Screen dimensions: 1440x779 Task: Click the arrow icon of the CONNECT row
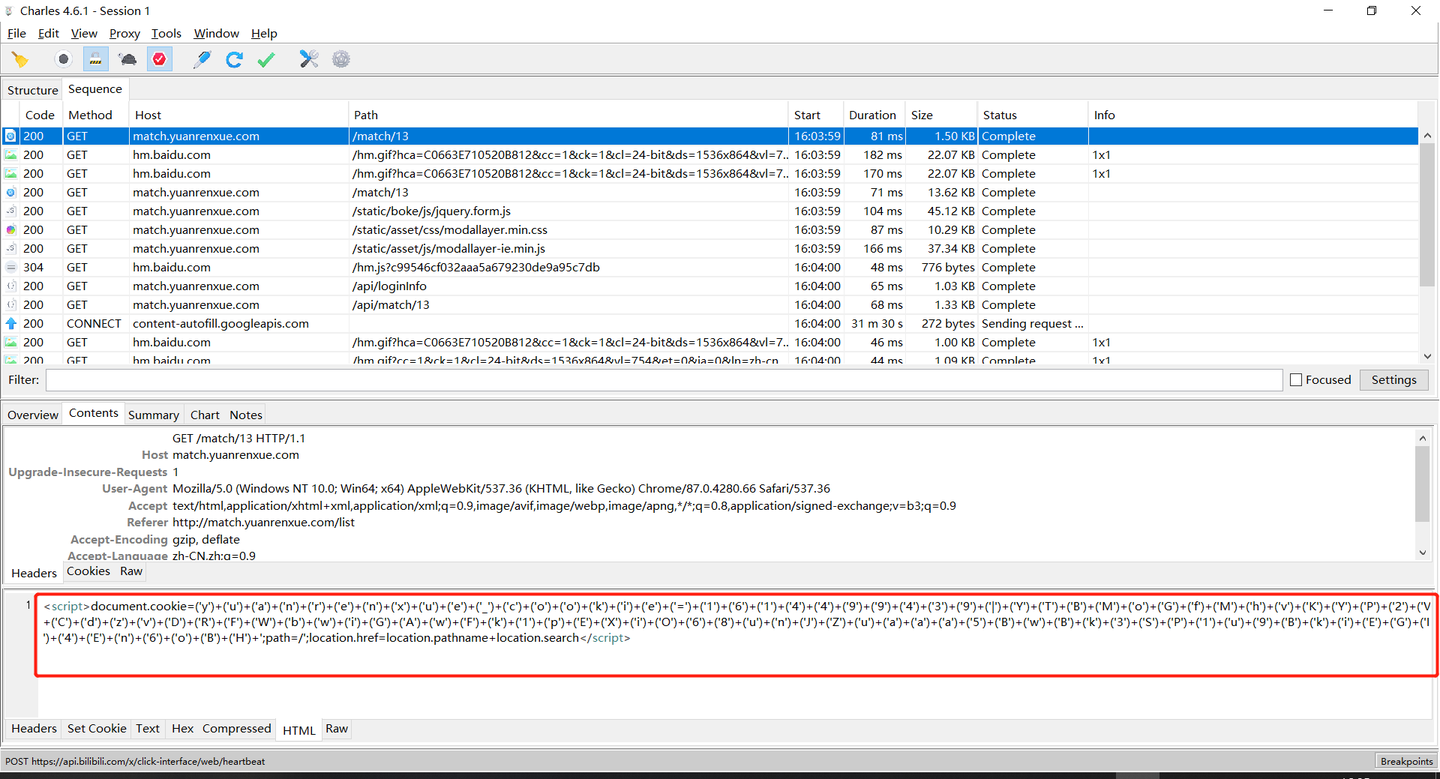click(11, 323)
